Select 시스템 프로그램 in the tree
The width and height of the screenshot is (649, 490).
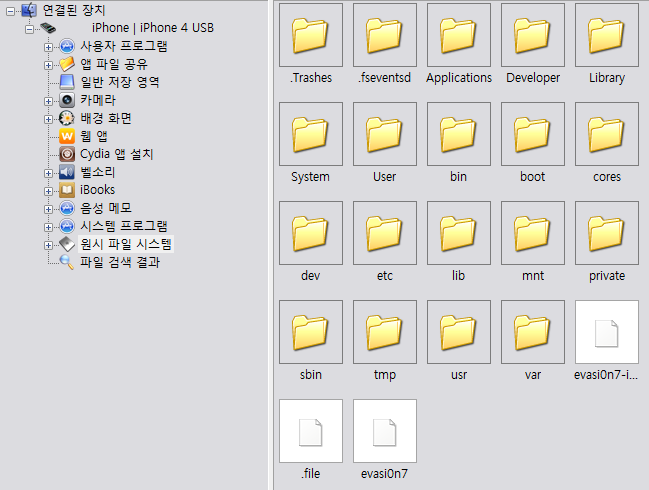(x=124, y=226)
